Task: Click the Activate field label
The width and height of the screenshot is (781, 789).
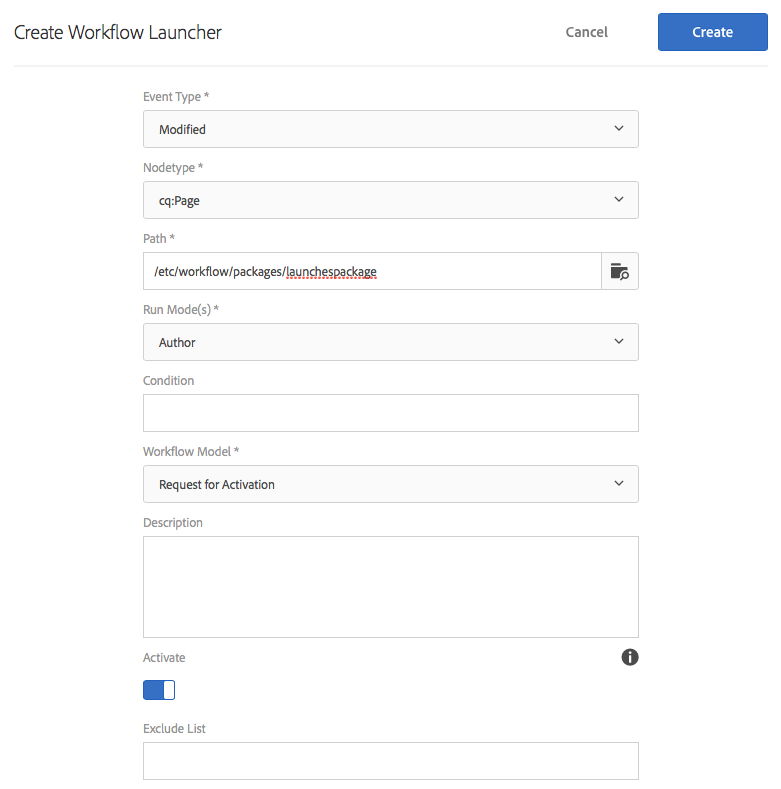Action: (x=164, y=658)
